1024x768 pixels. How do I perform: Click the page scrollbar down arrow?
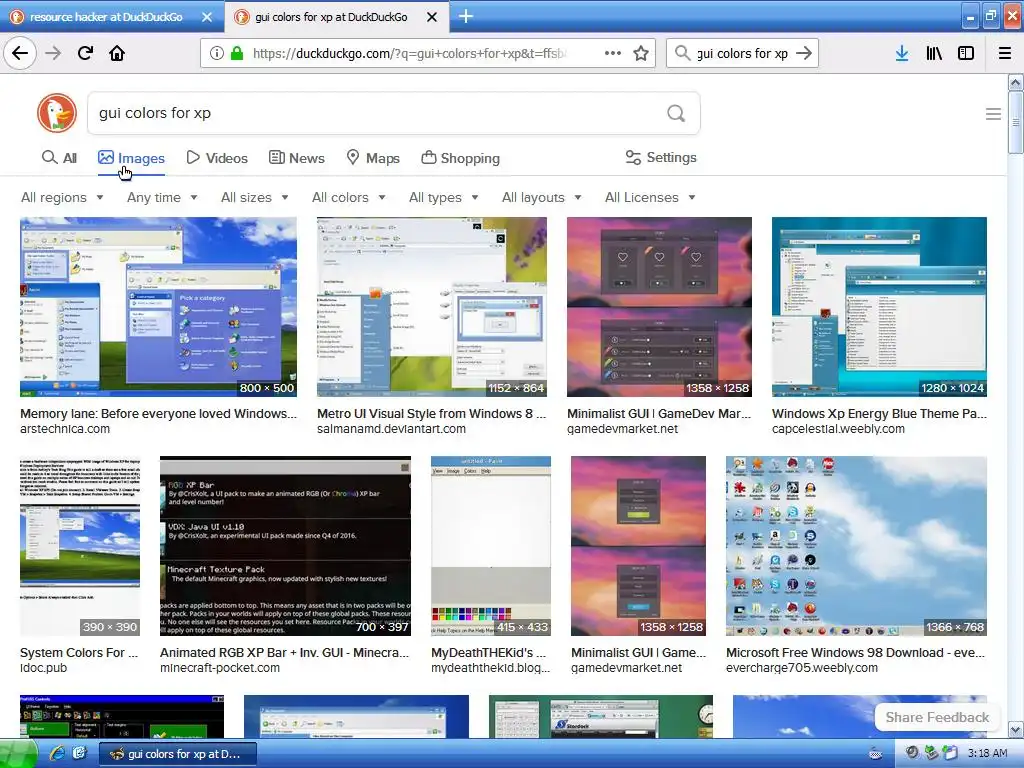pos(1016,729)
